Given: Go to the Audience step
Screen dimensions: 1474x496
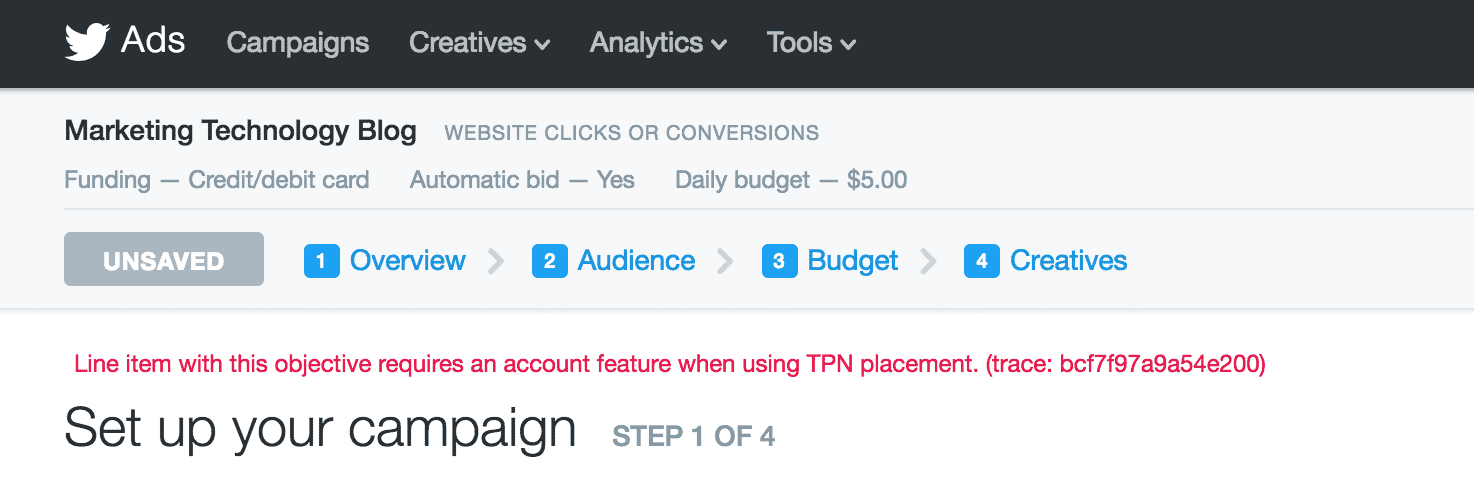Looking at the screenshot, I should point(636,261).
